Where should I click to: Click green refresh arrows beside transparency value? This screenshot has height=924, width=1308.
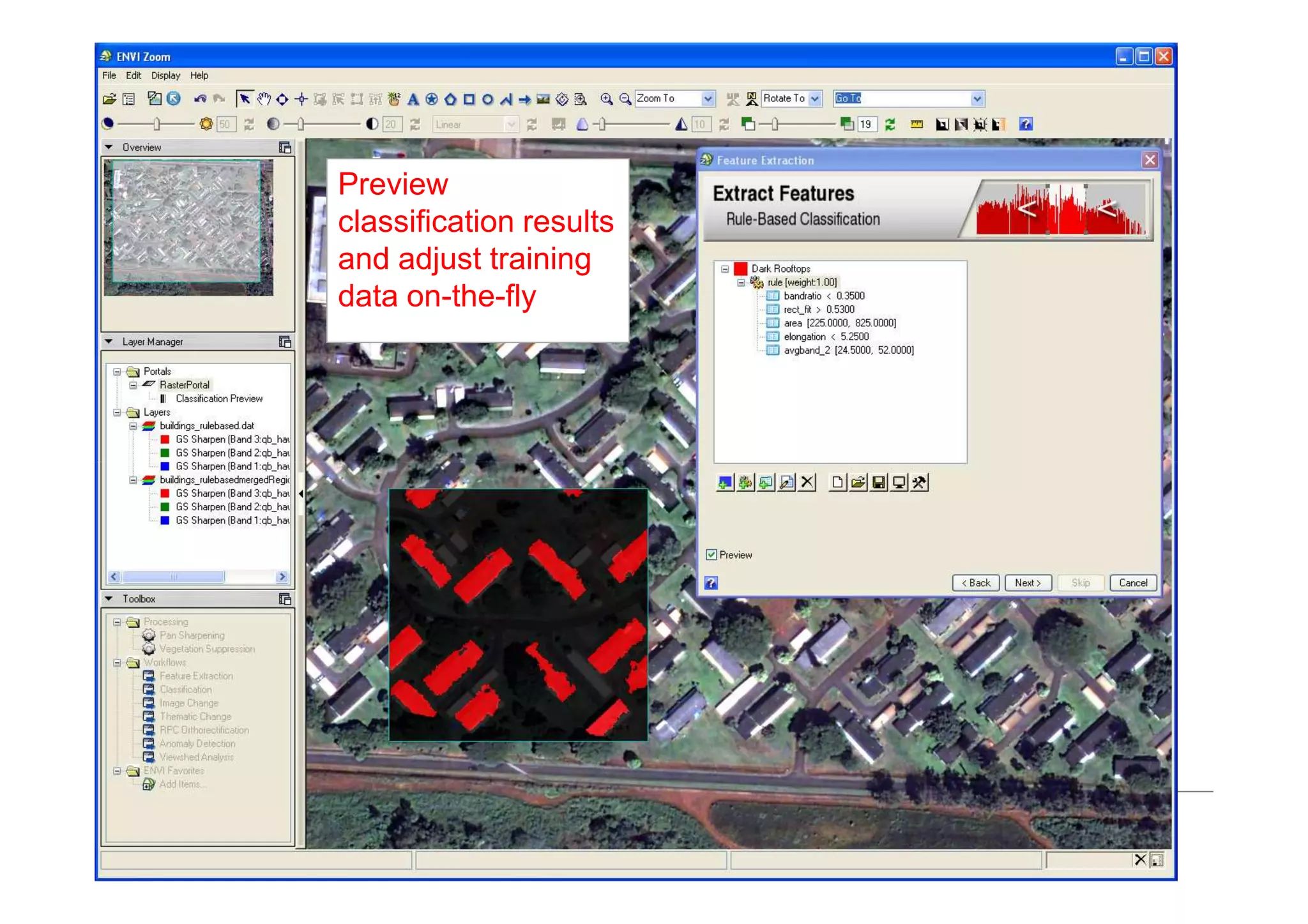tap(890, 125)
